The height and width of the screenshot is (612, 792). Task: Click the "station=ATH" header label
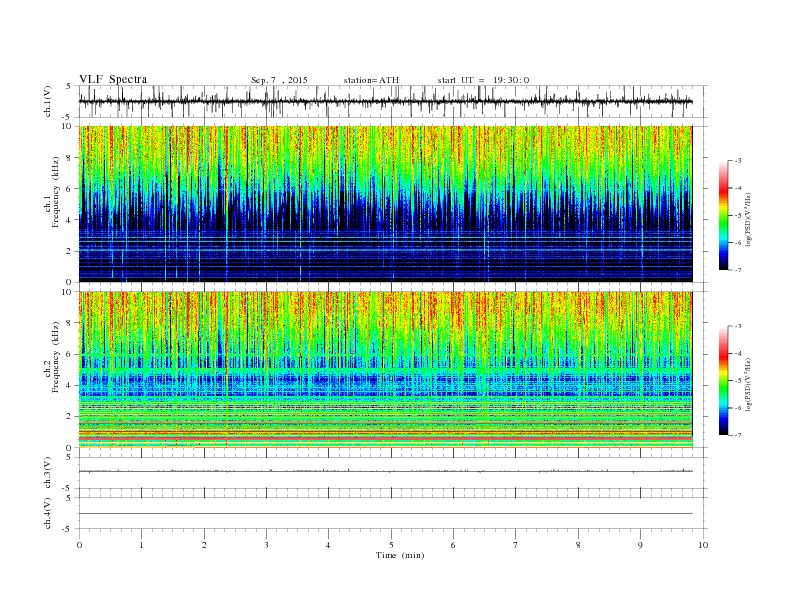click(371, 80)
